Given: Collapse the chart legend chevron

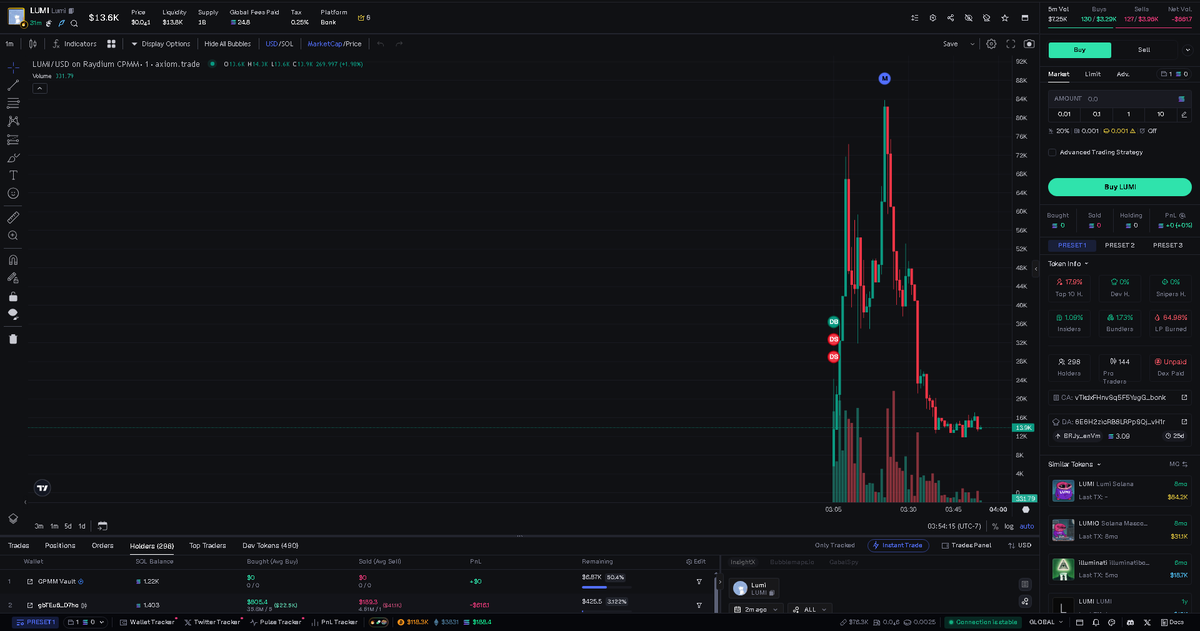Looking at the screenshot, I should pyautogui.click(x=40, y=88).
